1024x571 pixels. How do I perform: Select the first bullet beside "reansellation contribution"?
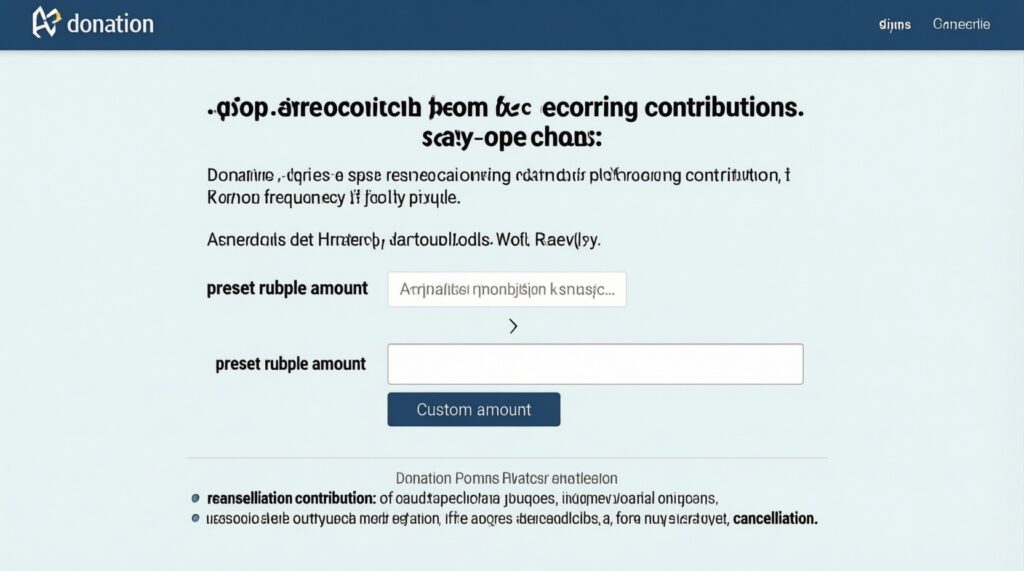coord(195,498)
